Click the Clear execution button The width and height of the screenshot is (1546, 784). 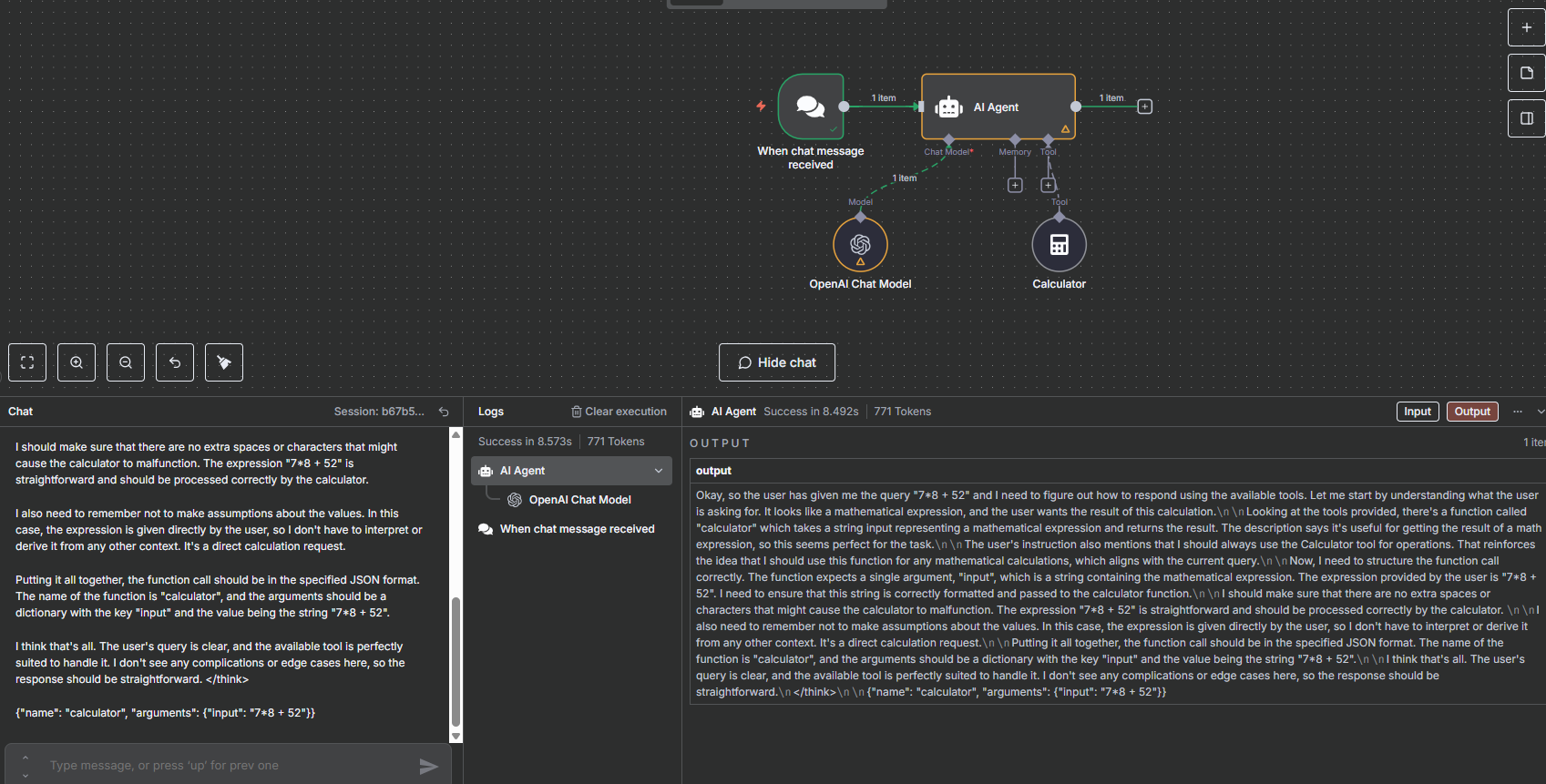pos(619,412)
